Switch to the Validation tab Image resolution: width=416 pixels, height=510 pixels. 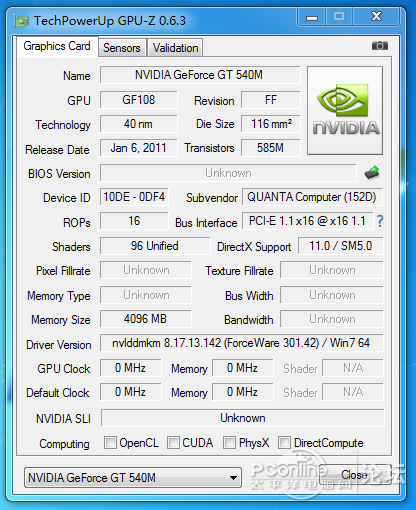pos(175,48)
